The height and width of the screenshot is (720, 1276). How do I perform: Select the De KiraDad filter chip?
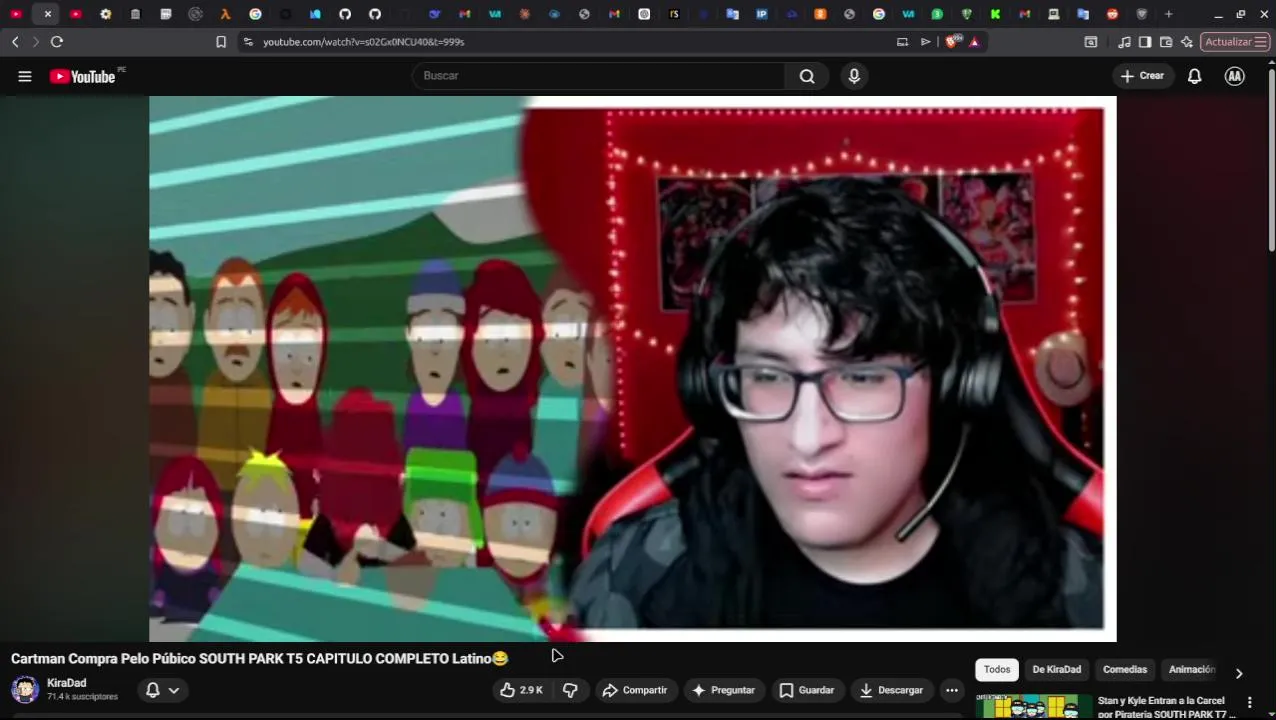(x=1056, y=670)
